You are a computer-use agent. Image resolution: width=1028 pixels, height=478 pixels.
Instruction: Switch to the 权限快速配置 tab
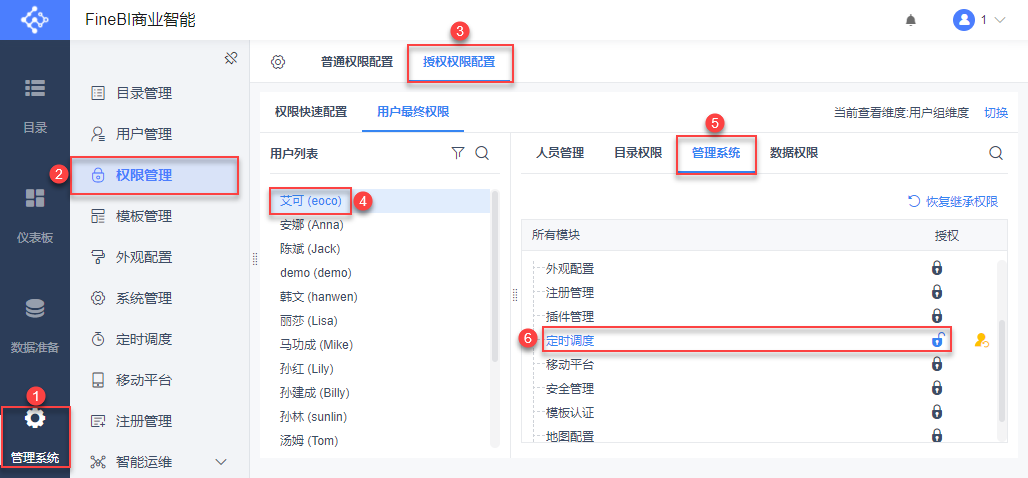click(x=311, y=111)
